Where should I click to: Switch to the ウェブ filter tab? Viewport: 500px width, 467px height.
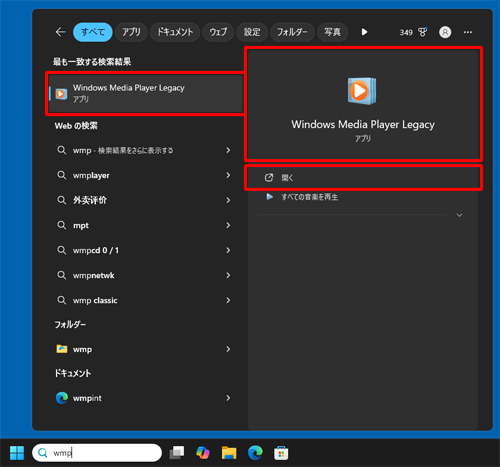(x=218, y=32)
